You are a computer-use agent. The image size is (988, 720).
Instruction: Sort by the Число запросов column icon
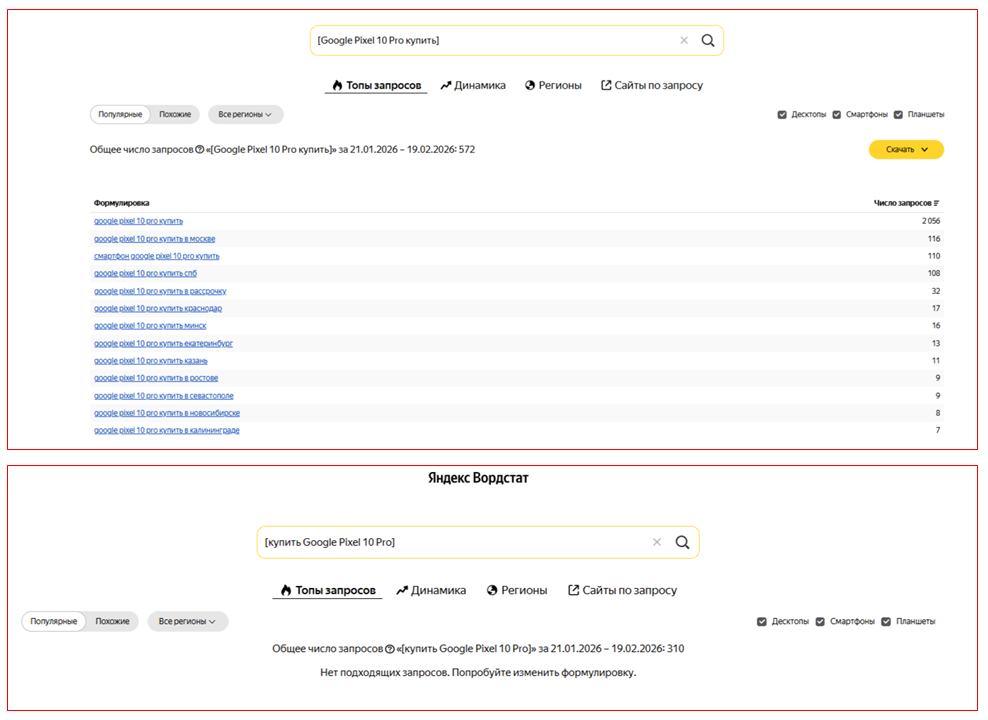936,203
